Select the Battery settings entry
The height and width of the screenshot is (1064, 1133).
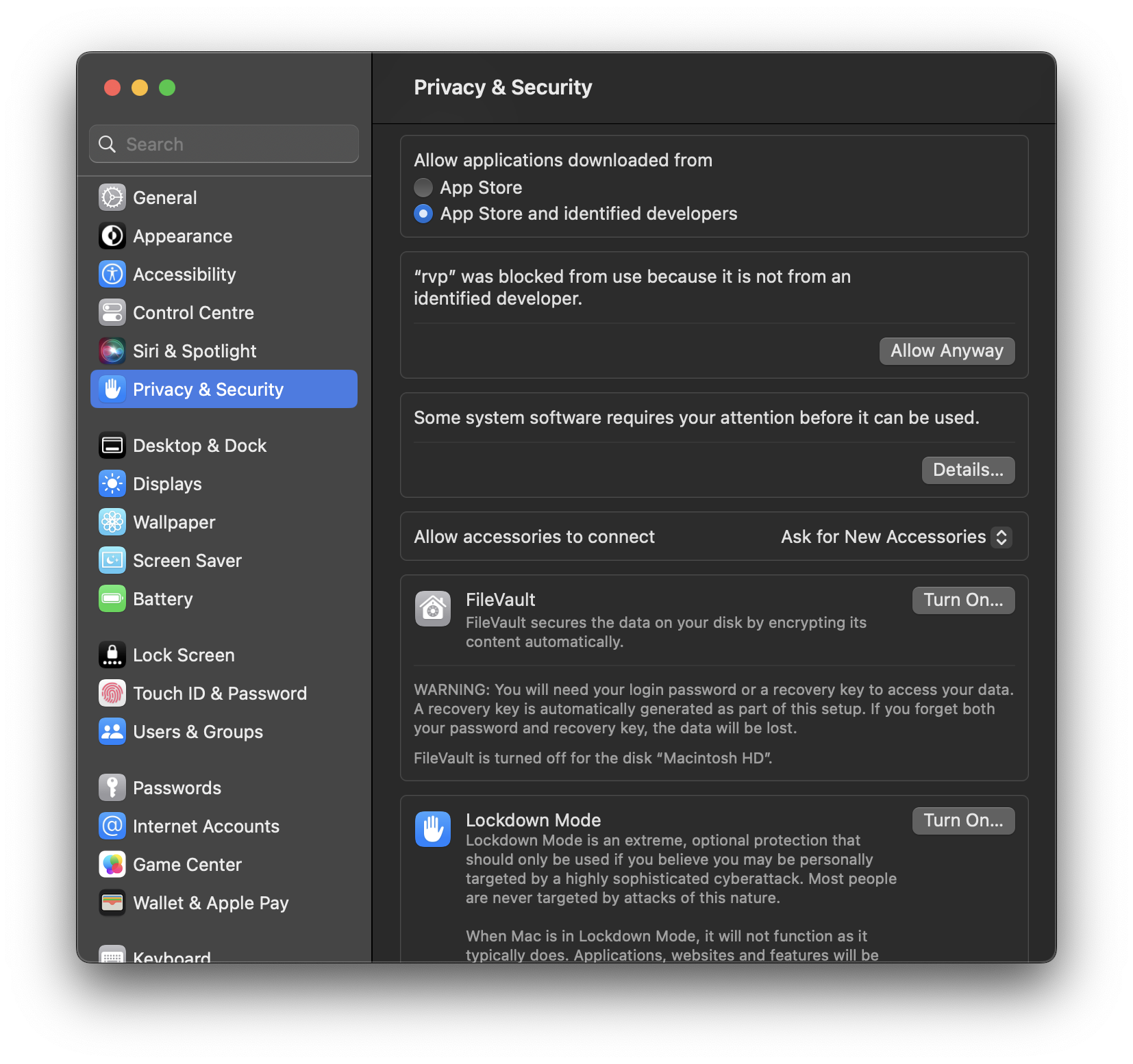(x=162, y=598)
